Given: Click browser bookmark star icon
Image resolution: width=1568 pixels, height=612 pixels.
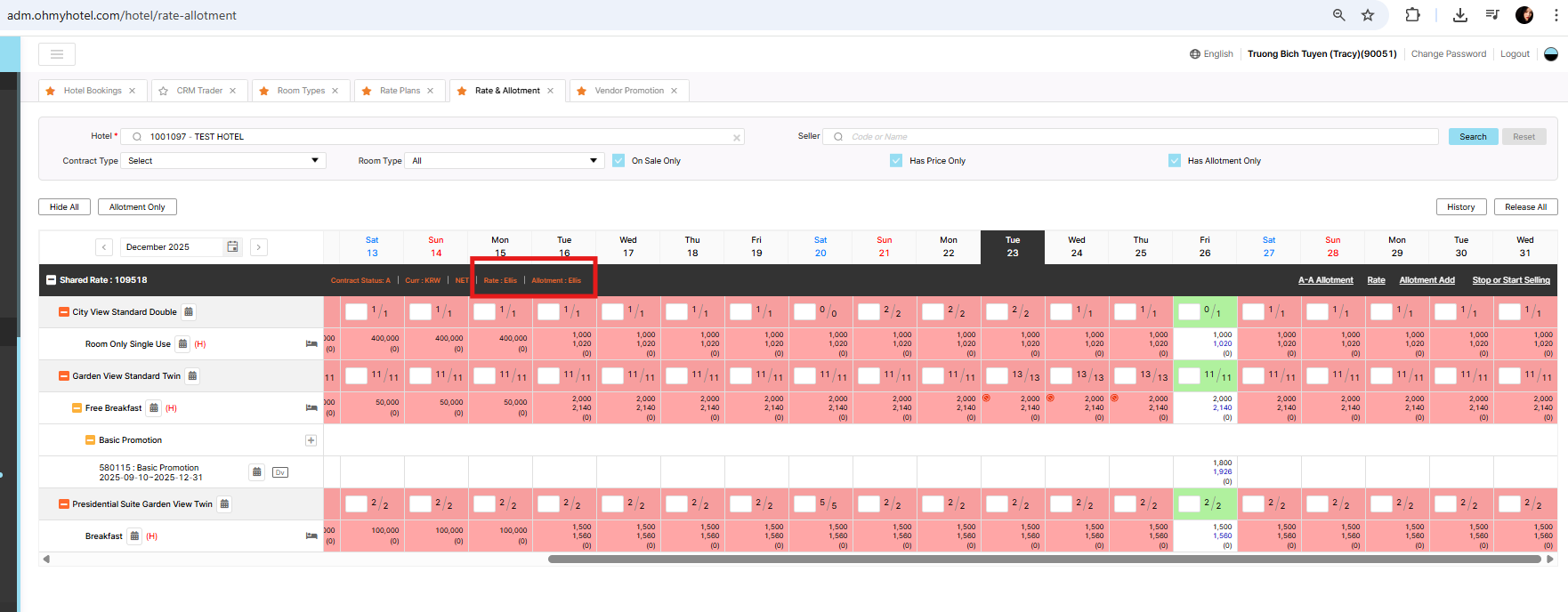Looking at the screenshot, I should pos(1368,15).
